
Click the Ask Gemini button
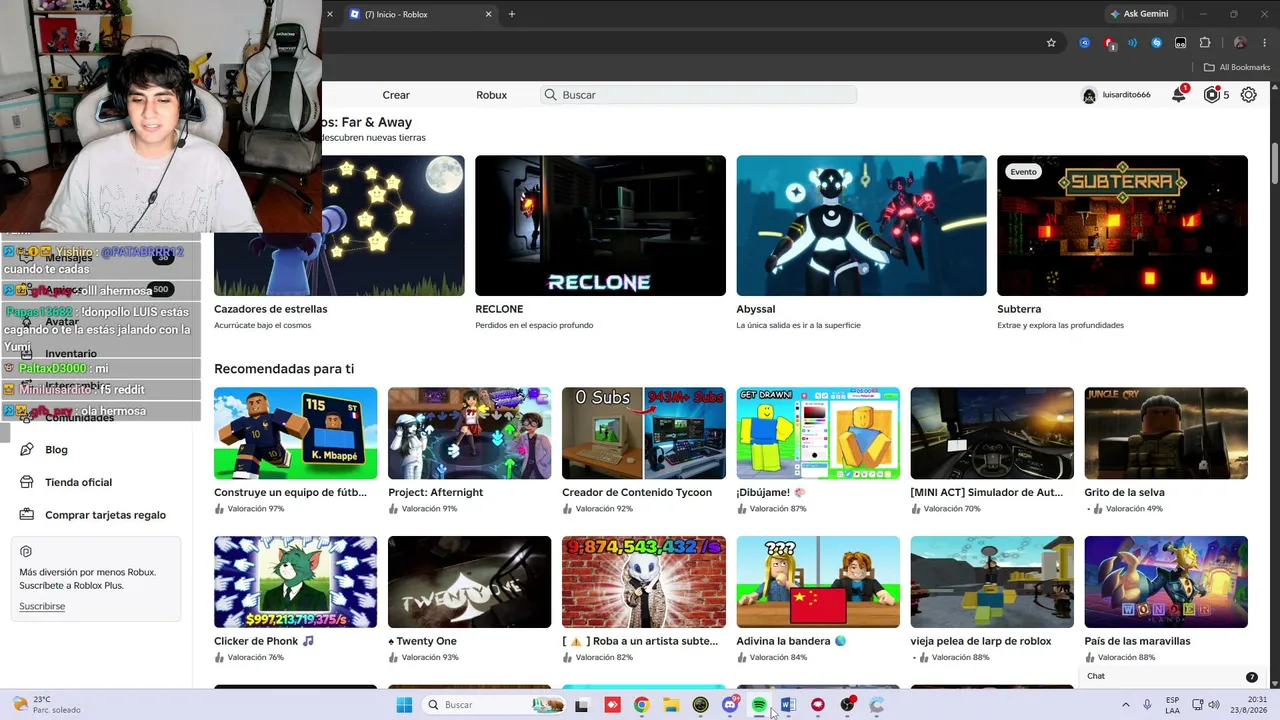pyautogui.click(x=1139, y=14)
